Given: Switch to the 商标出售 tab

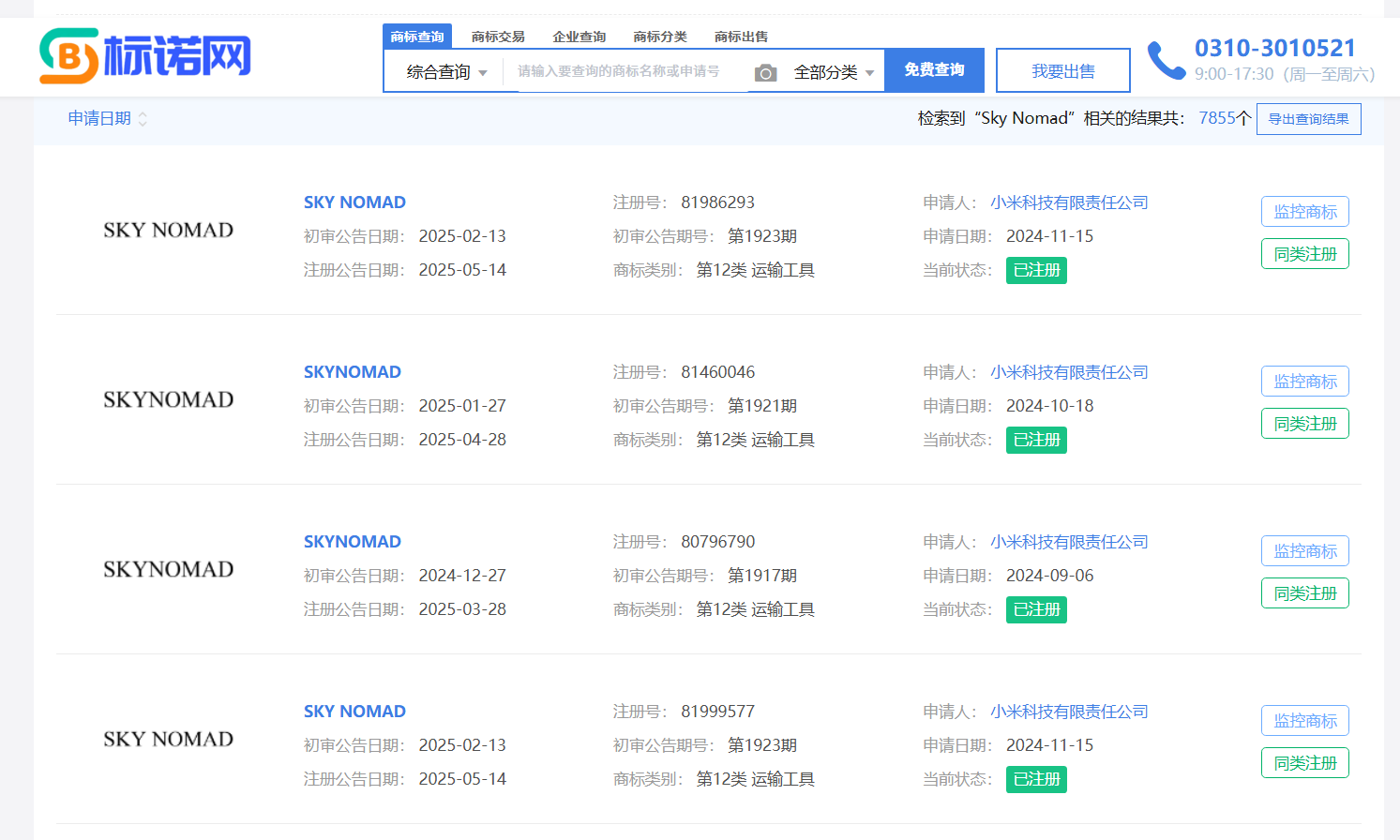Looking at the screenshot, I should coord(741,37).
